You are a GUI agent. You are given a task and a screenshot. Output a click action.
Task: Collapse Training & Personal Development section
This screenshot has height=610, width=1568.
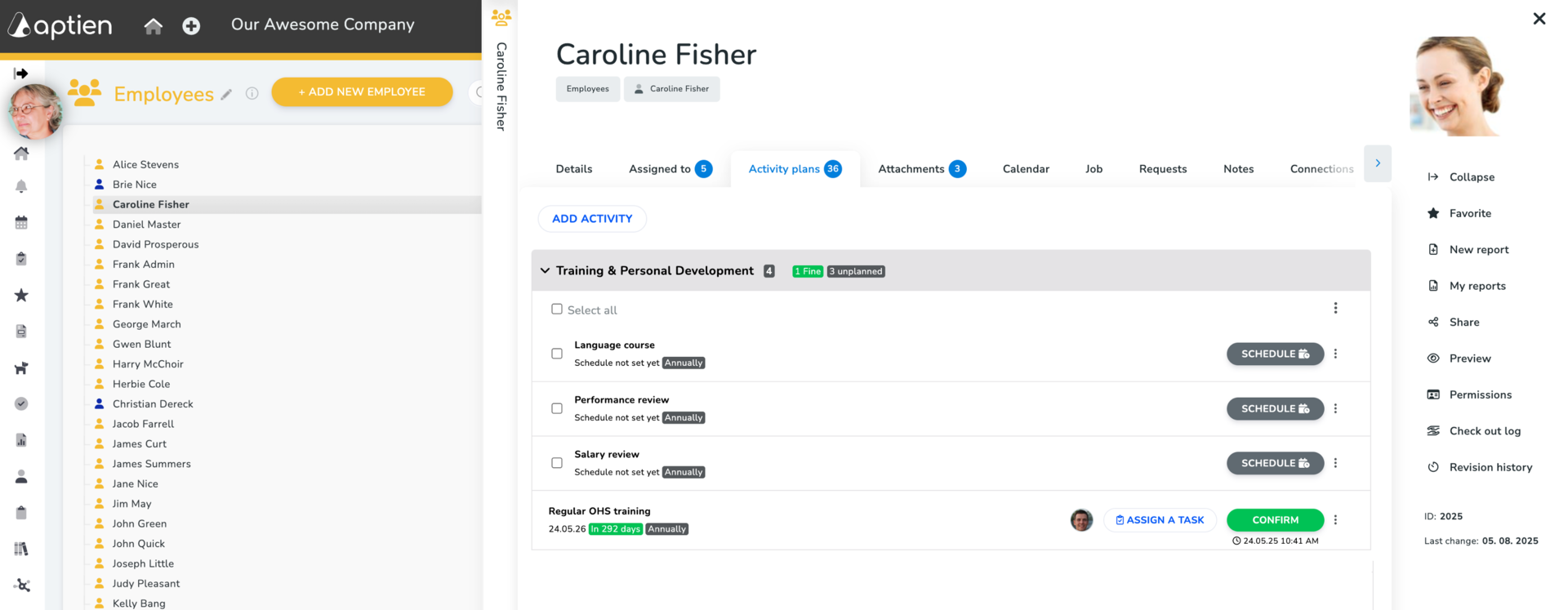(x=545, y=270)
